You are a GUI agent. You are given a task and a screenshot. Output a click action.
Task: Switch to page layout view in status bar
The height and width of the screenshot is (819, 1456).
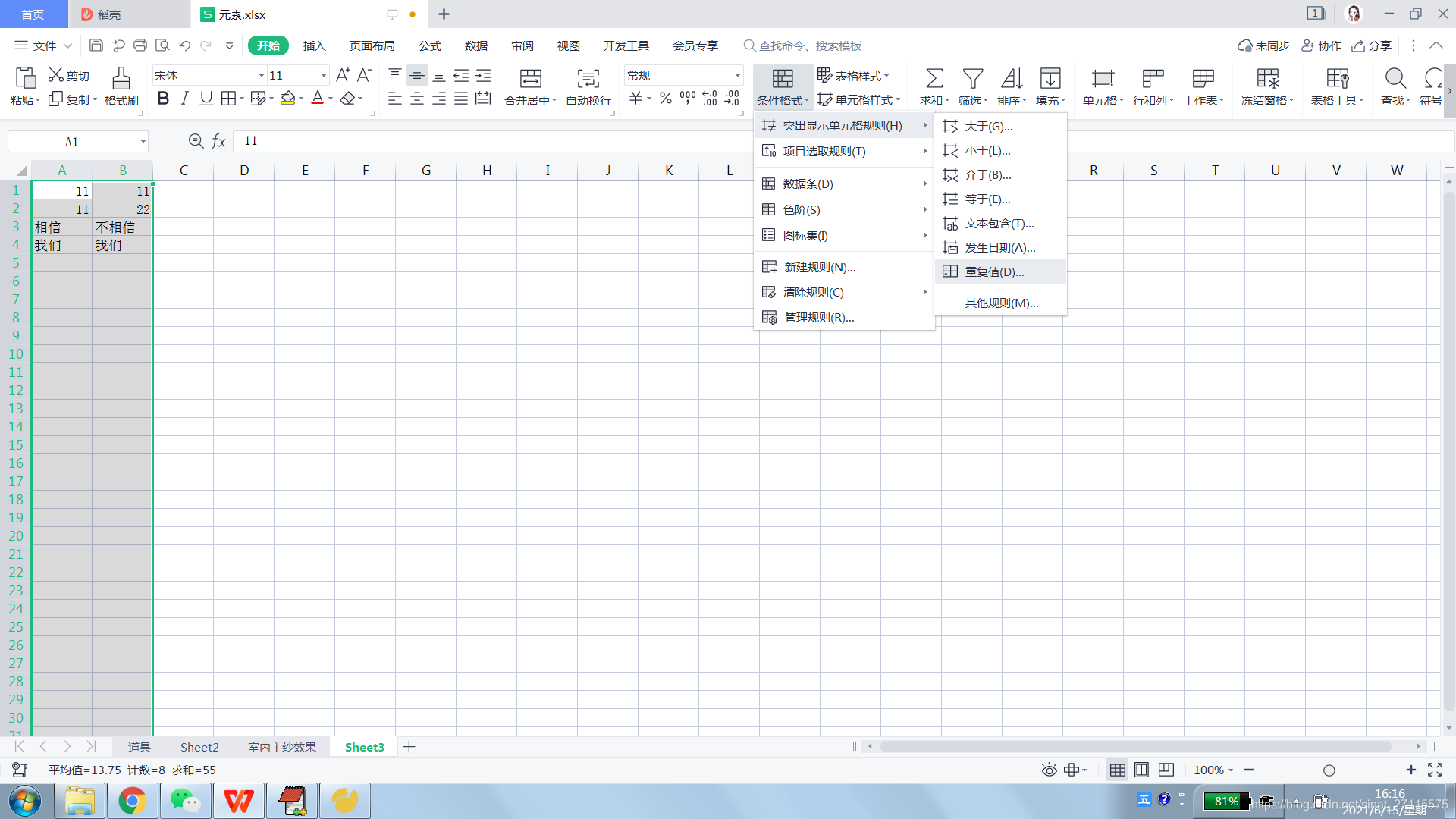[x=1141, y=770]
